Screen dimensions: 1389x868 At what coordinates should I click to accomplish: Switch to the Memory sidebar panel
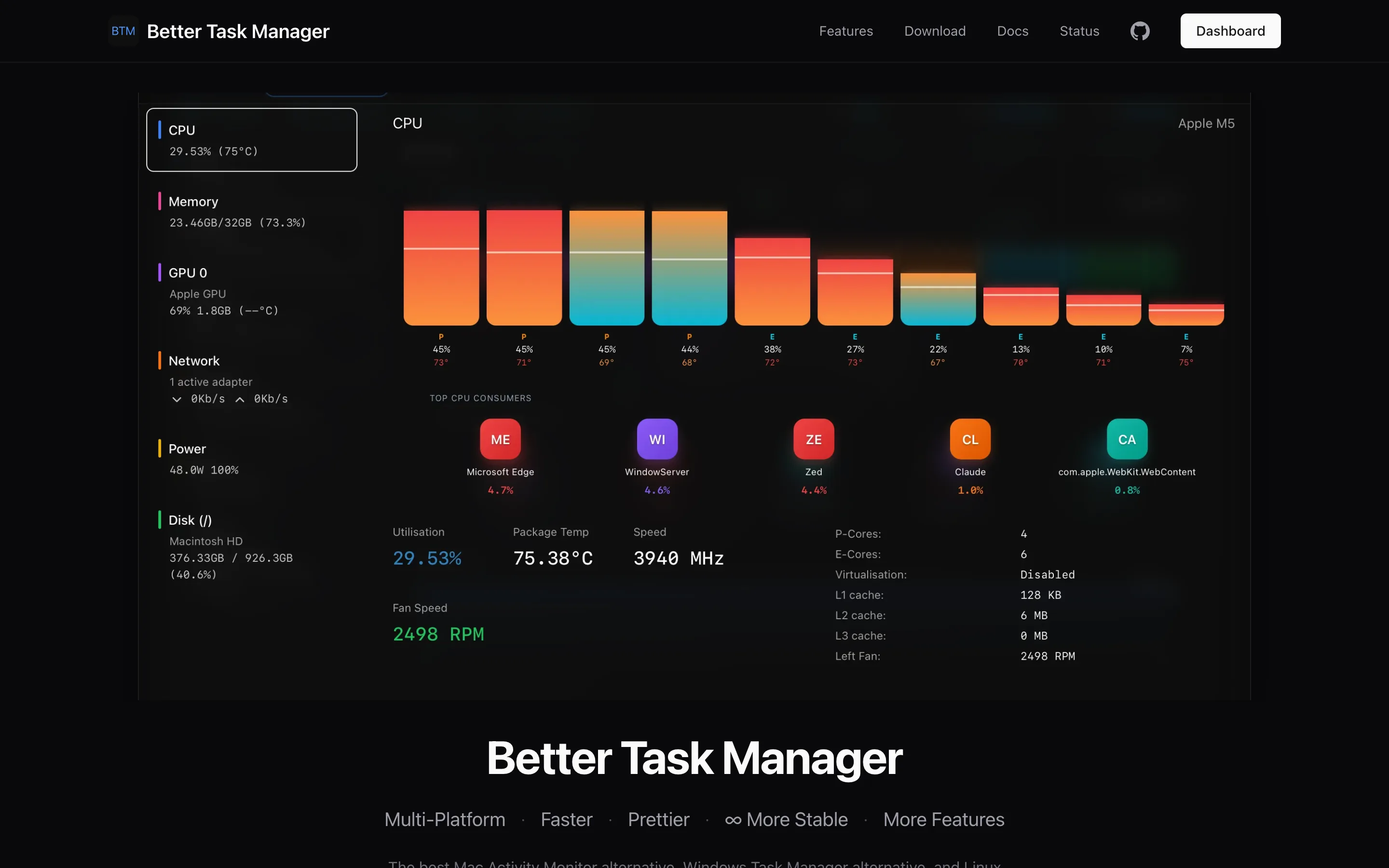tap(251, 211)
